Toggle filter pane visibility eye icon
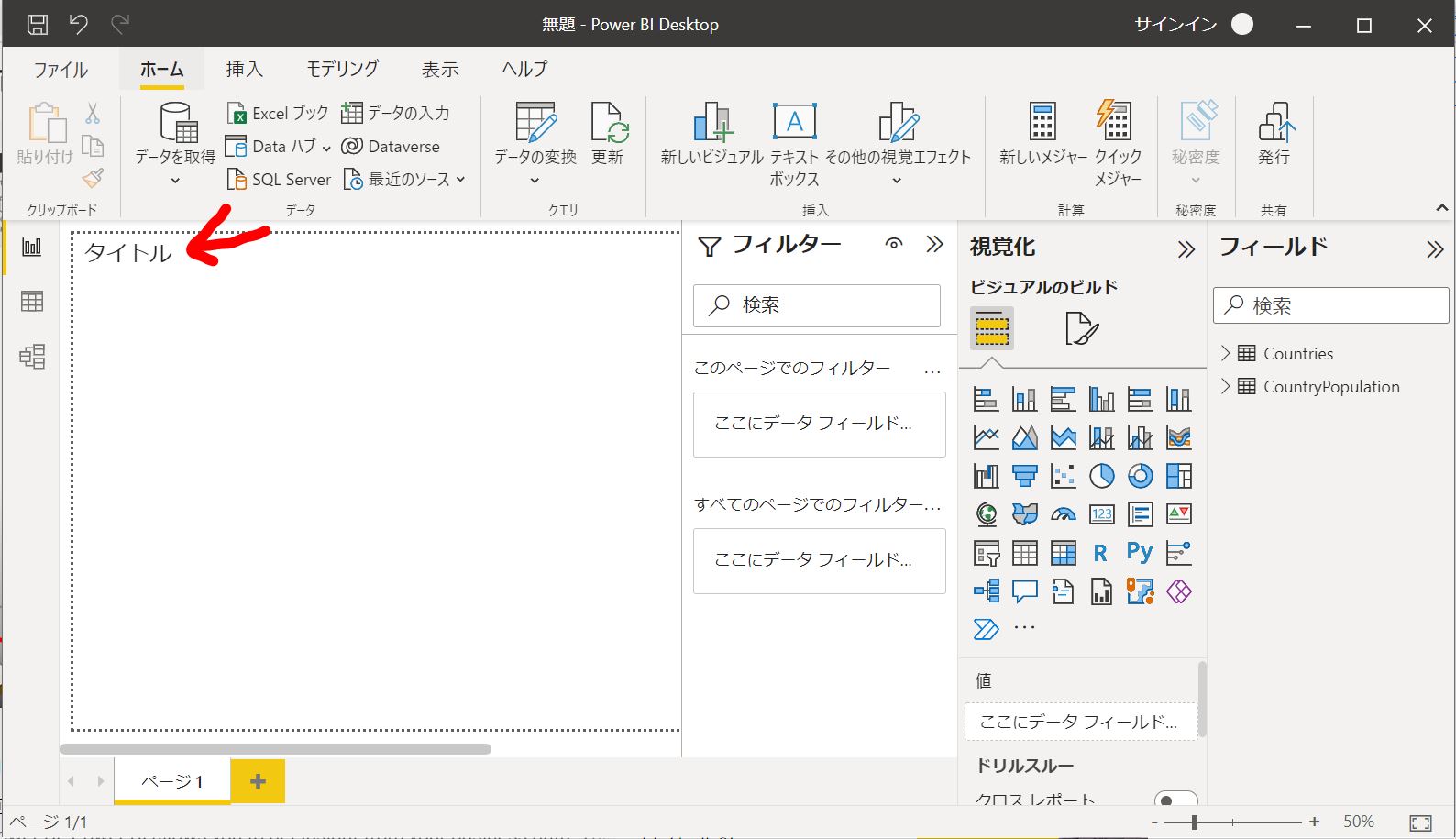 point(894,244)
